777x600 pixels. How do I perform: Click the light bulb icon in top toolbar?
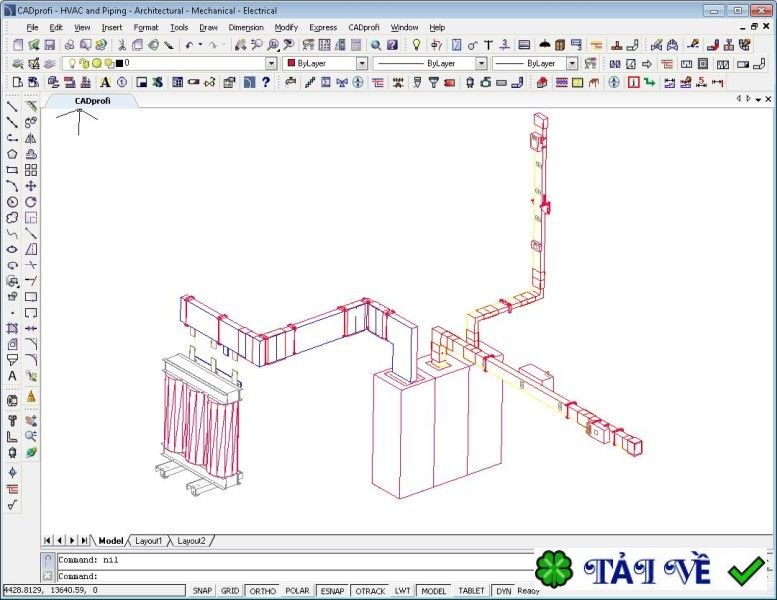click(x=416, y=45)
